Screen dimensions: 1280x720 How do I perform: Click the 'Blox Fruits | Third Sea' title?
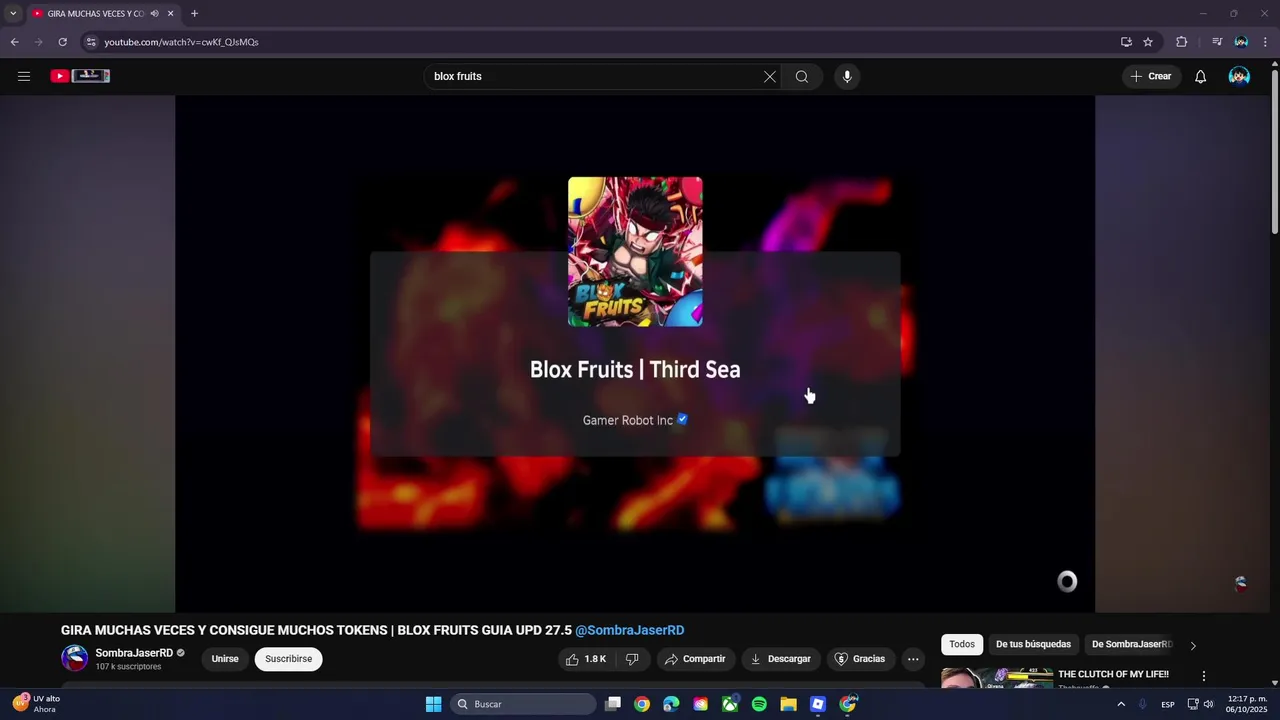[635, 369]
